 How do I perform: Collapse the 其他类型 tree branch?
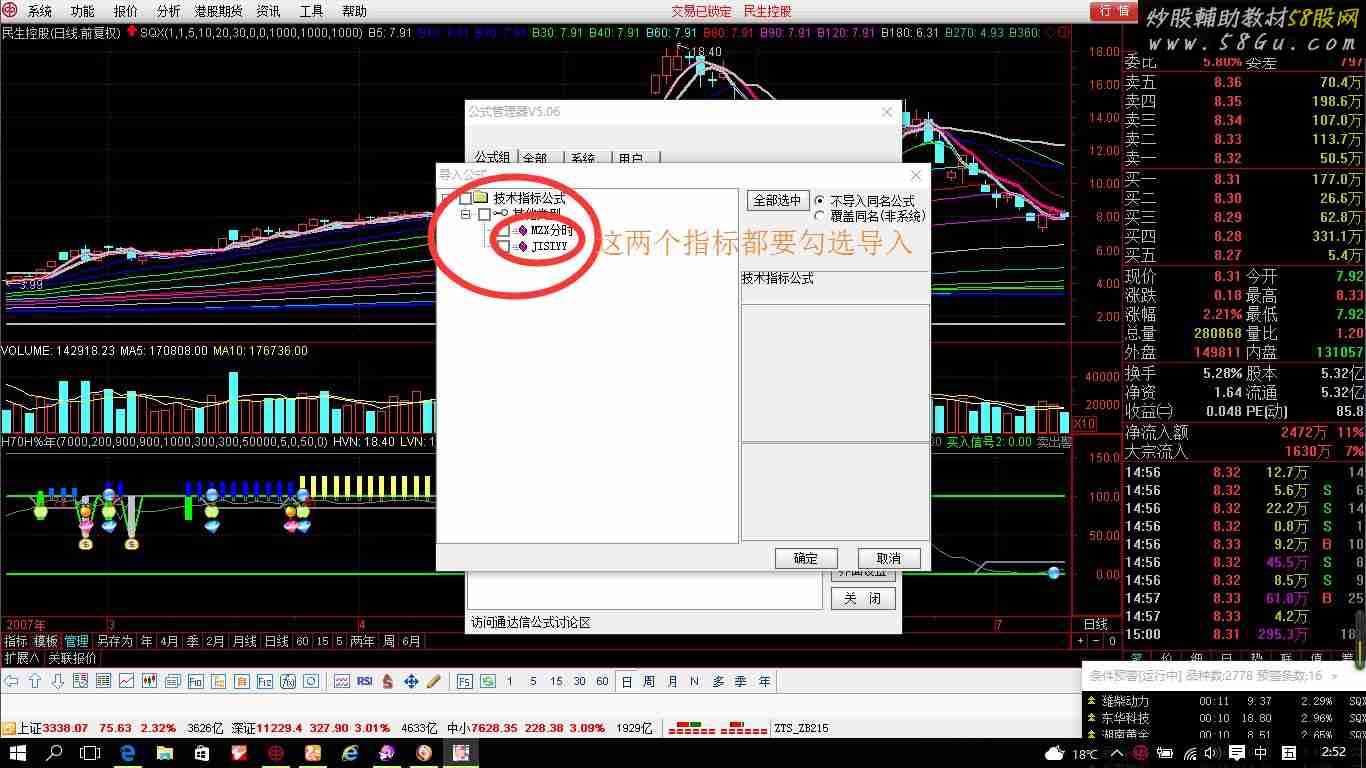coord(466,214)
